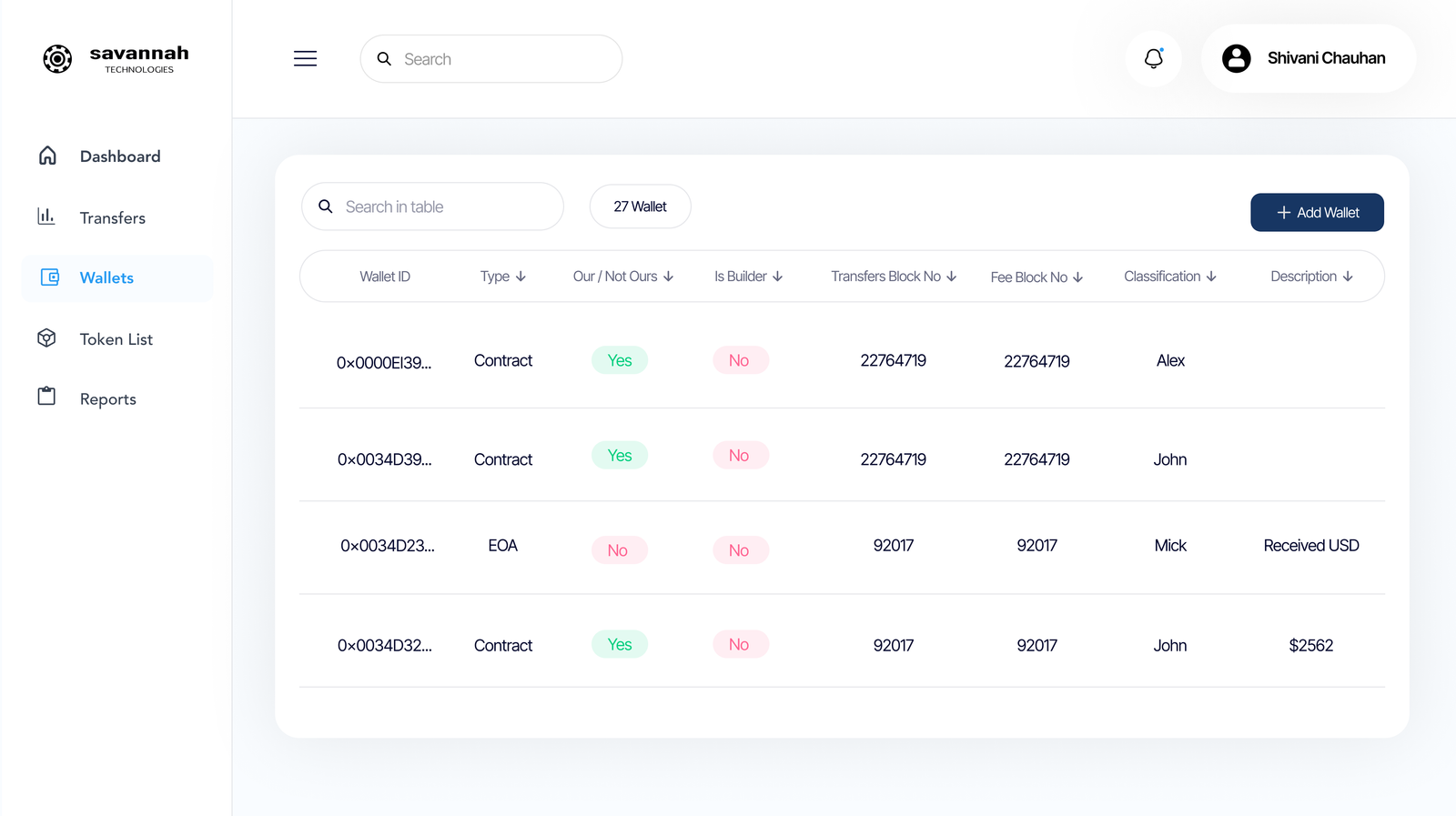Viewport: 1456px width, 816px height.
Task: Click the 27 Wallet count pill
Action: click(640, 207)
